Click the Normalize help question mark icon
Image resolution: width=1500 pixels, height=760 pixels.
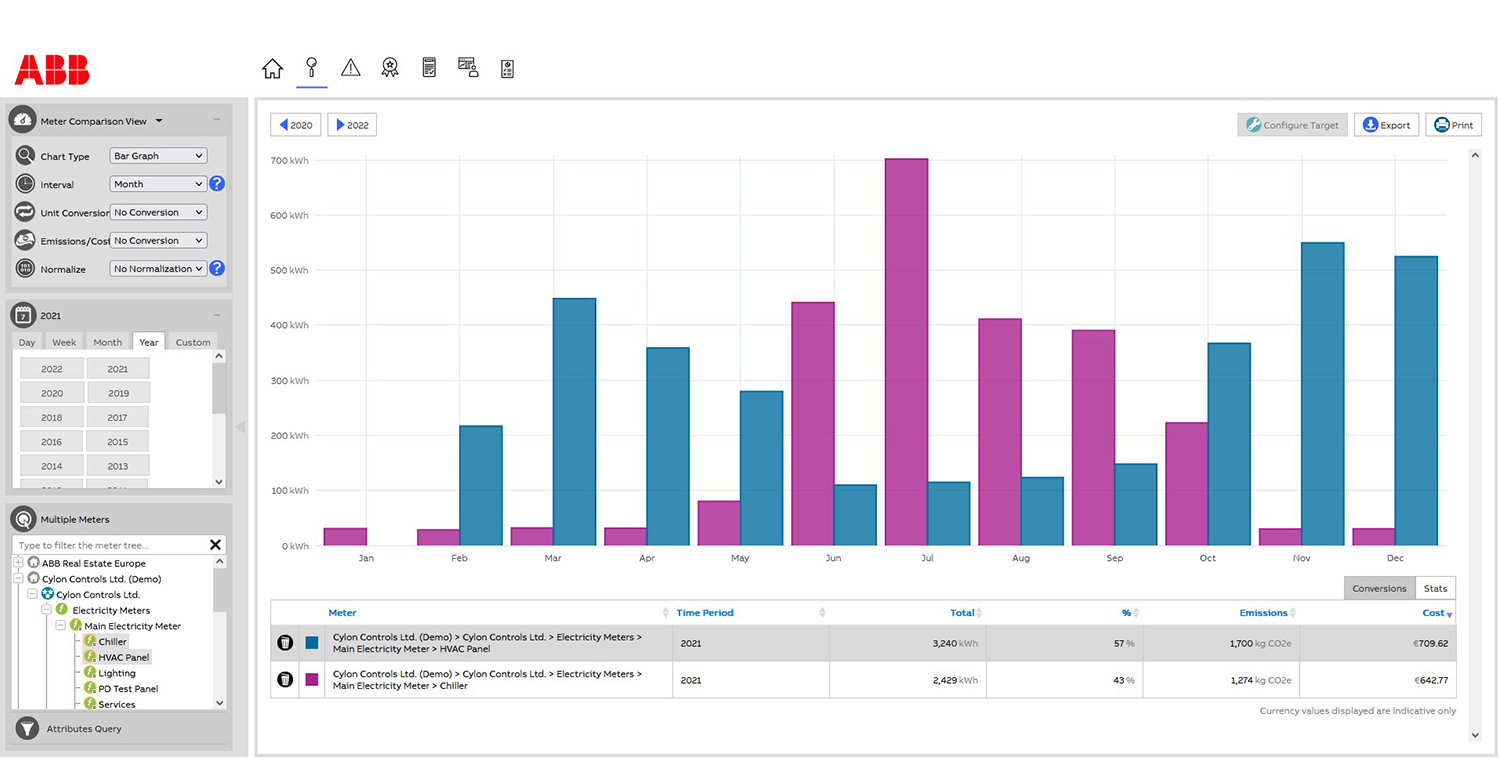click(217, 268)
